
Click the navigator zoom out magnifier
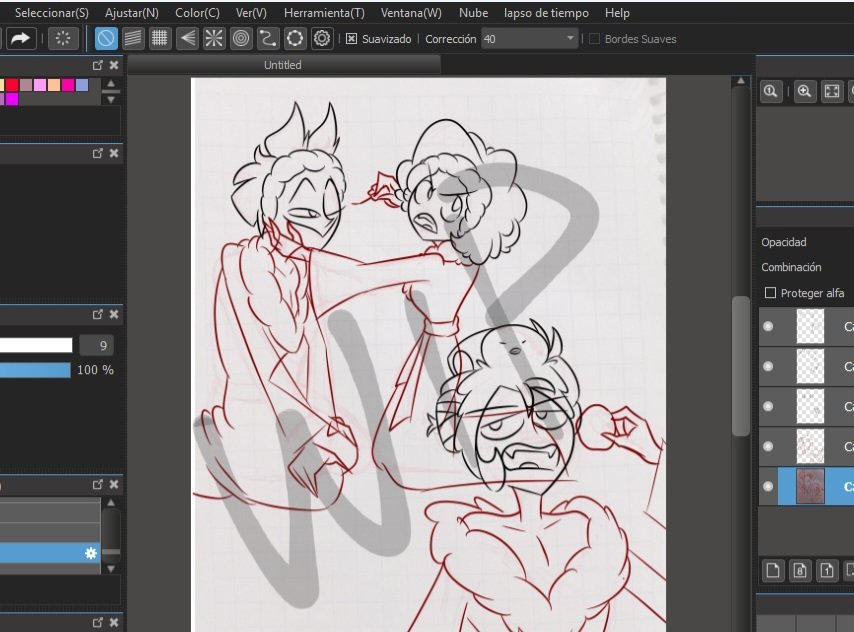pos(771,91)
